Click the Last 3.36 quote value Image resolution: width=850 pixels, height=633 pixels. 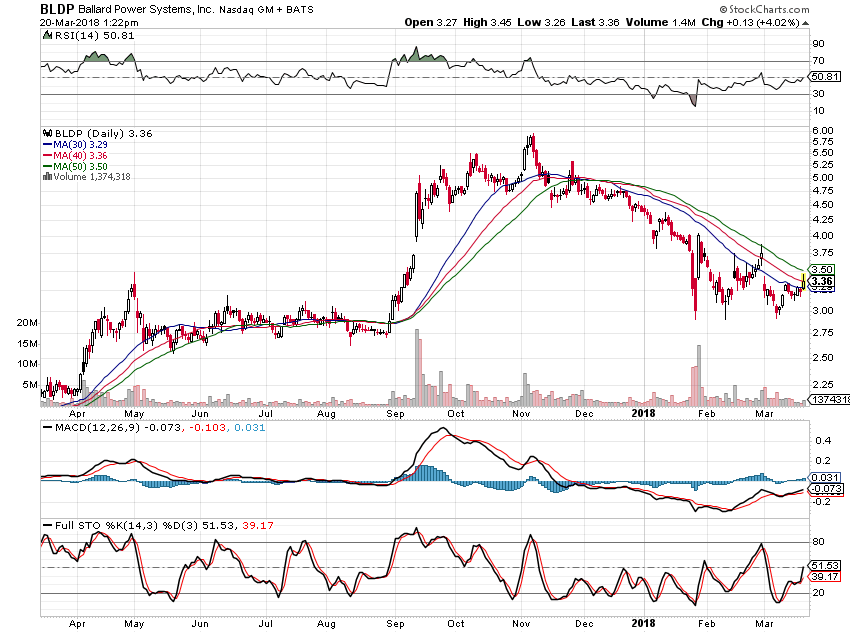tap(595, 22)
